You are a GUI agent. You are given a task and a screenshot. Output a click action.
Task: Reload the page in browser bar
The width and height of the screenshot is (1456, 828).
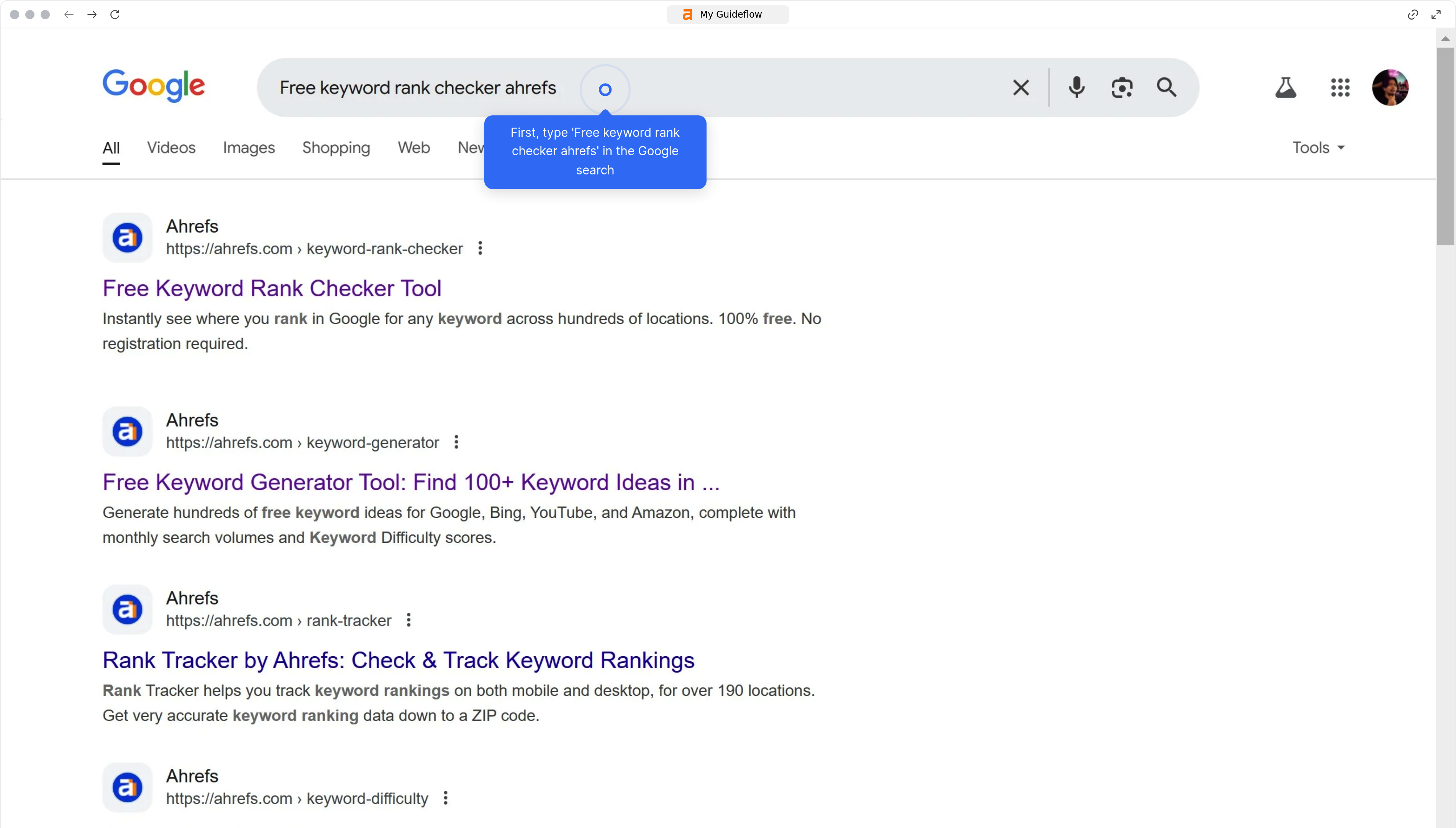tap(115, 14)
